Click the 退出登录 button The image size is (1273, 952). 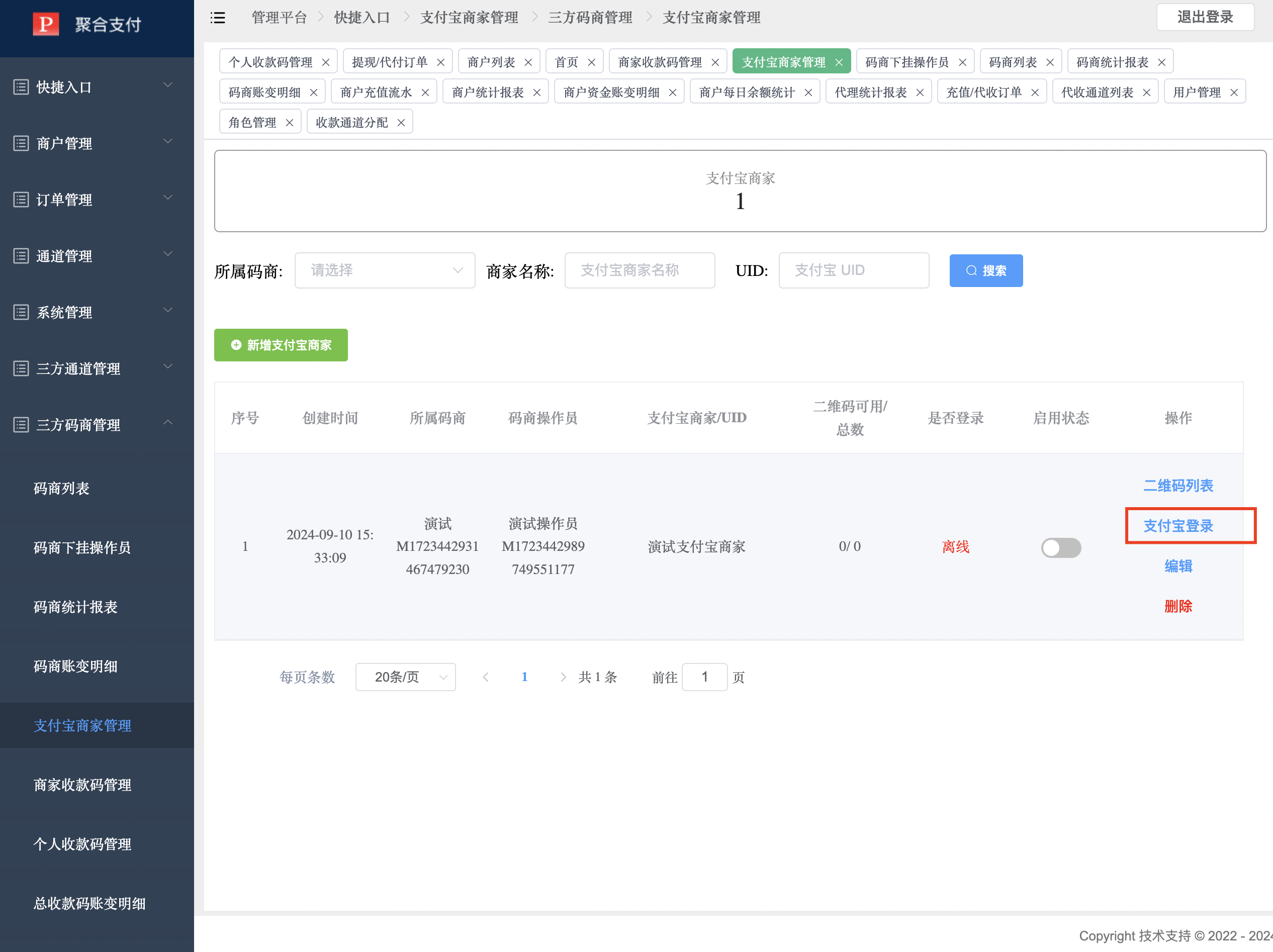1205,17
